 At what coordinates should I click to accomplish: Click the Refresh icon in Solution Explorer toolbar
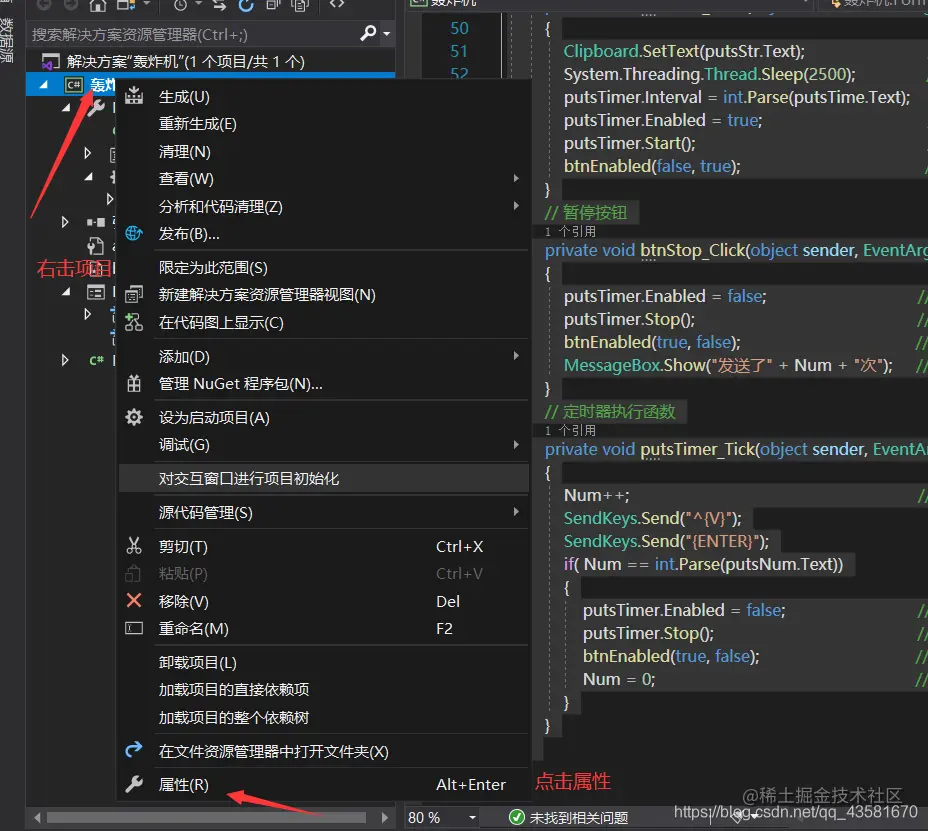coord(246,5)
